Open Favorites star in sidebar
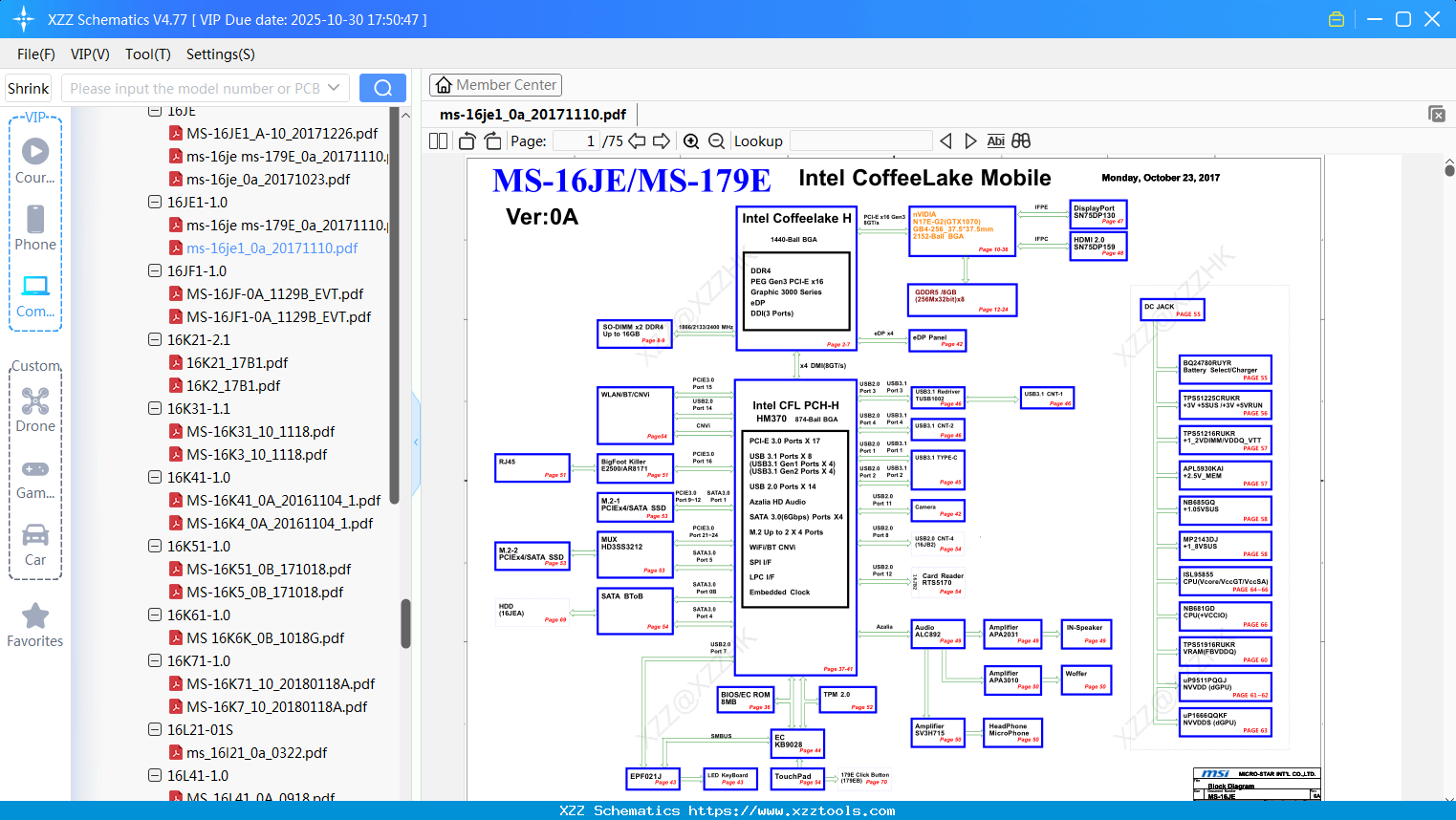1456x820 pixels. coord(35,625)
